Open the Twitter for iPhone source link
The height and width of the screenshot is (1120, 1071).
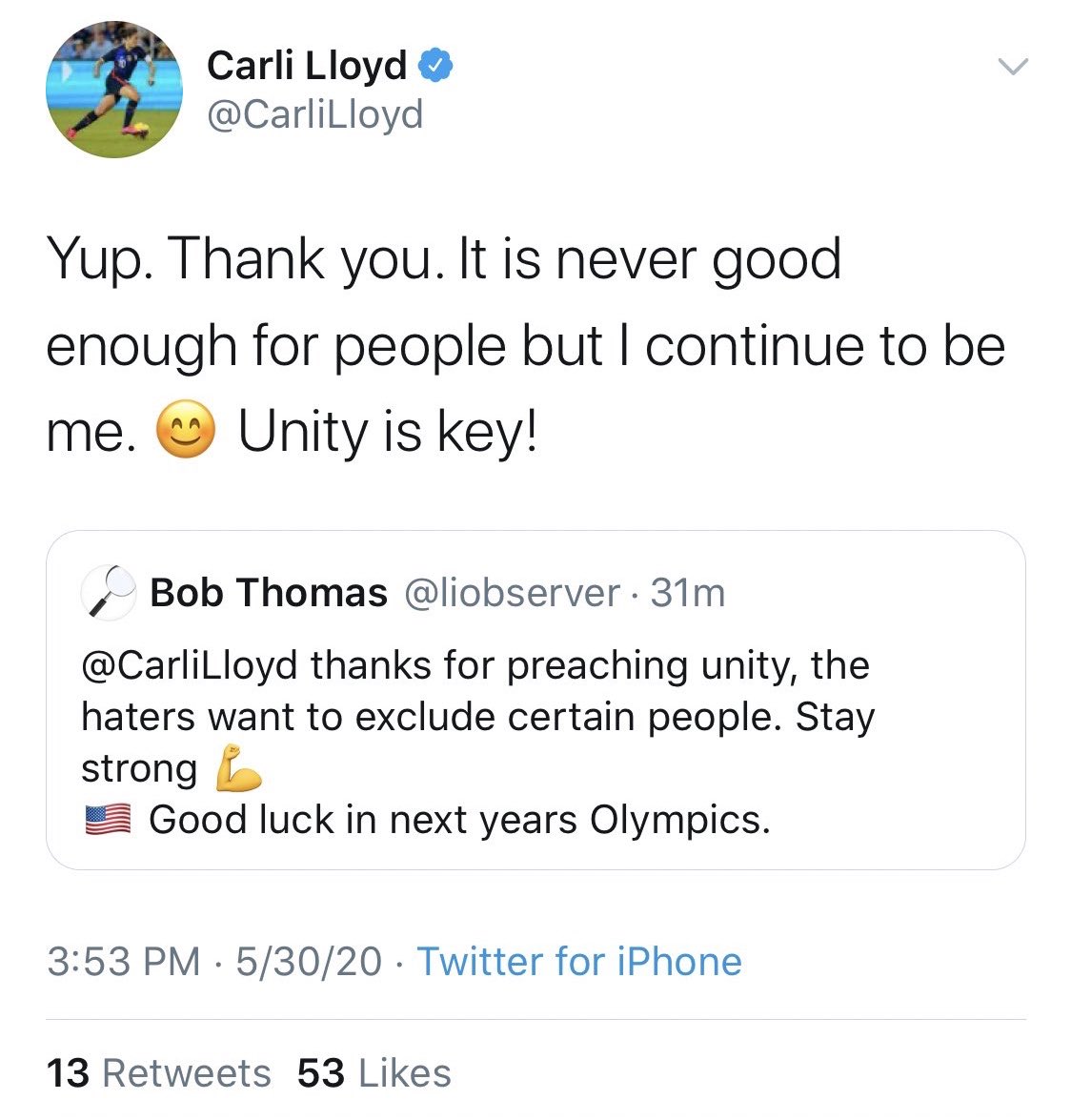click(x=579, y=962)
